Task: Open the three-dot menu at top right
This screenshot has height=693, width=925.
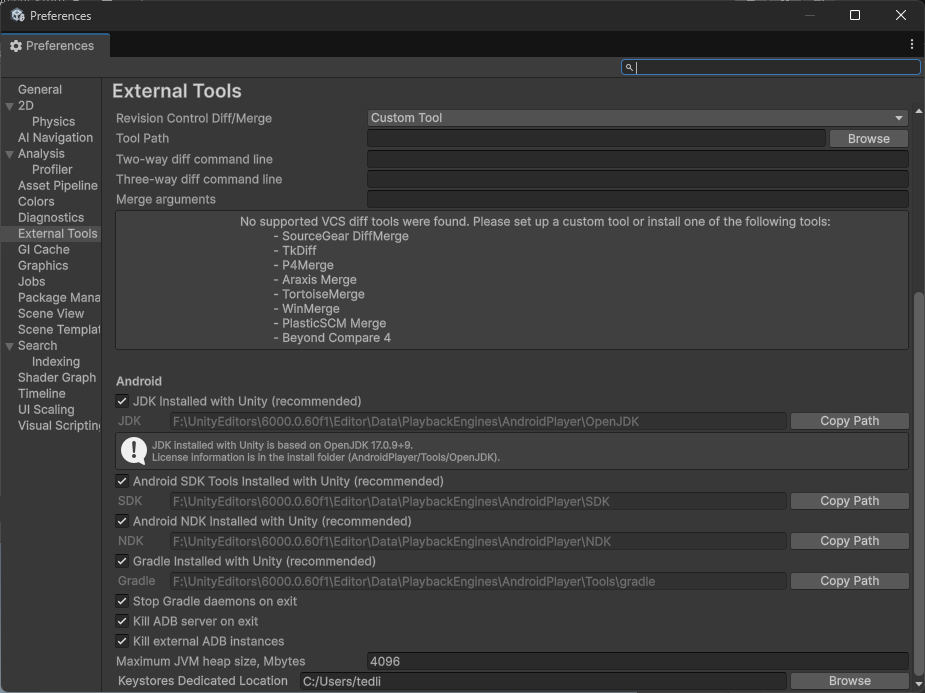Action: (913, 45)
